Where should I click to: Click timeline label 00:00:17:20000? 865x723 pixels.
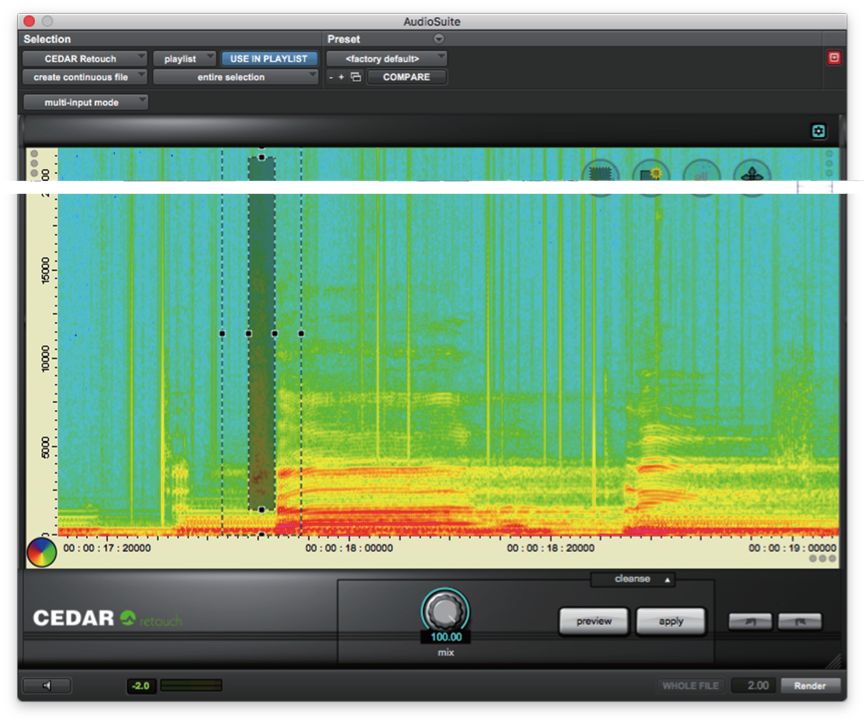click(107, 548)
